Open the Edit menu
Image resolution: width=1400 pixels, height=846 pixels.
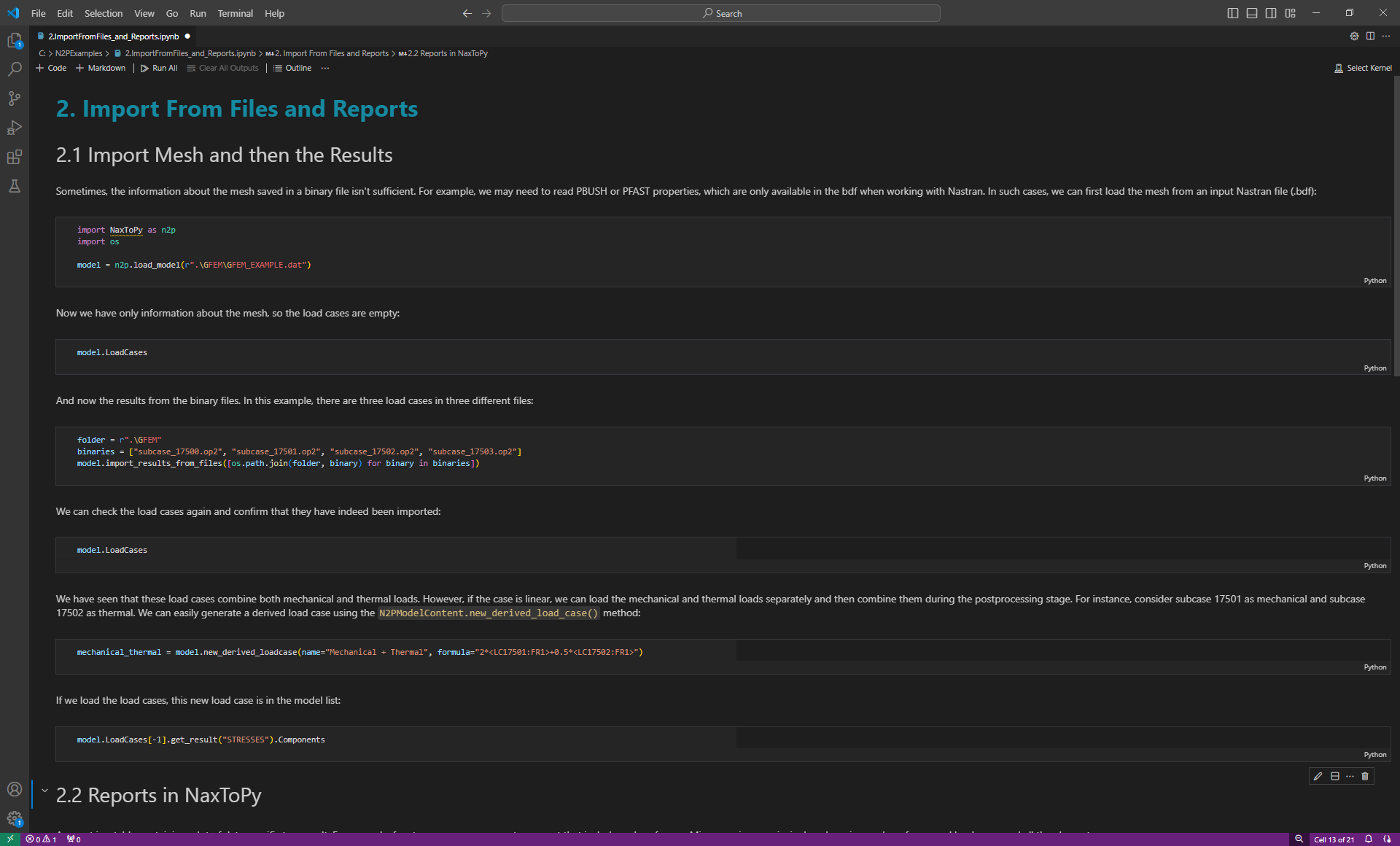65,13
